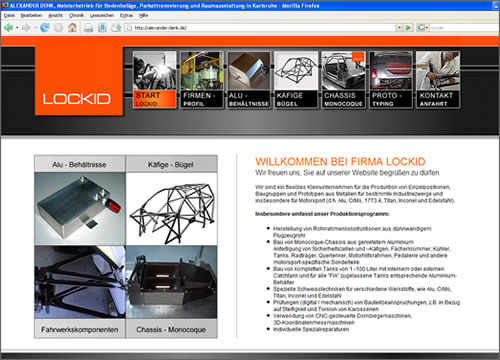Screen dimensions: 500x360
Task: Open the forward history dropdown arrow
Action: click(35, 28)
